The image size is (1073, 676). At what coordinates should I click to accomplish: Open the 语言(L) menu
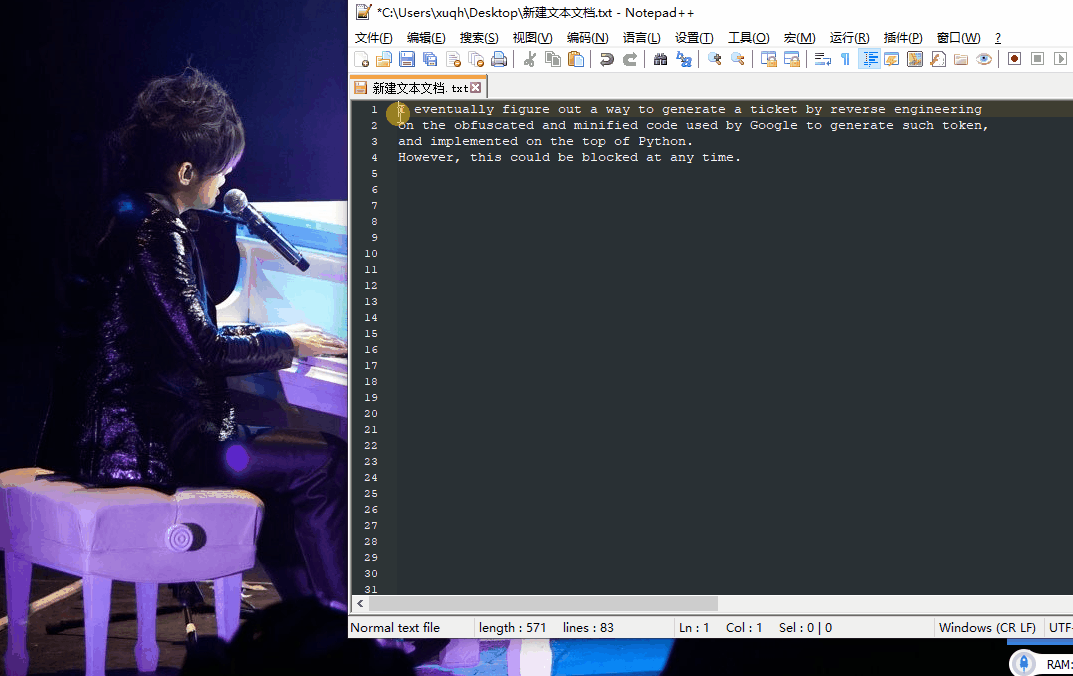pyautogui.click(x=641, y=38)
